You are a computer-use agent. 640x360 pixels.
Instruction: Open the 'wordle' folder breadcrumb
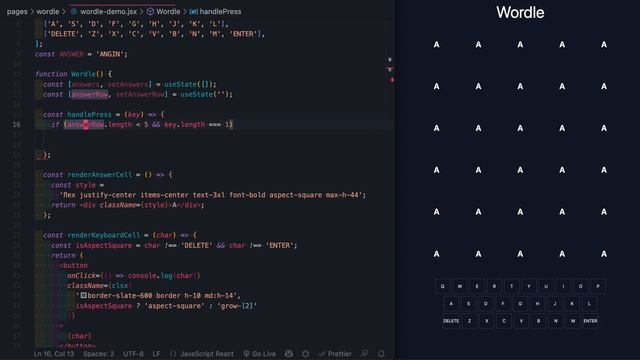pos(48,11)
